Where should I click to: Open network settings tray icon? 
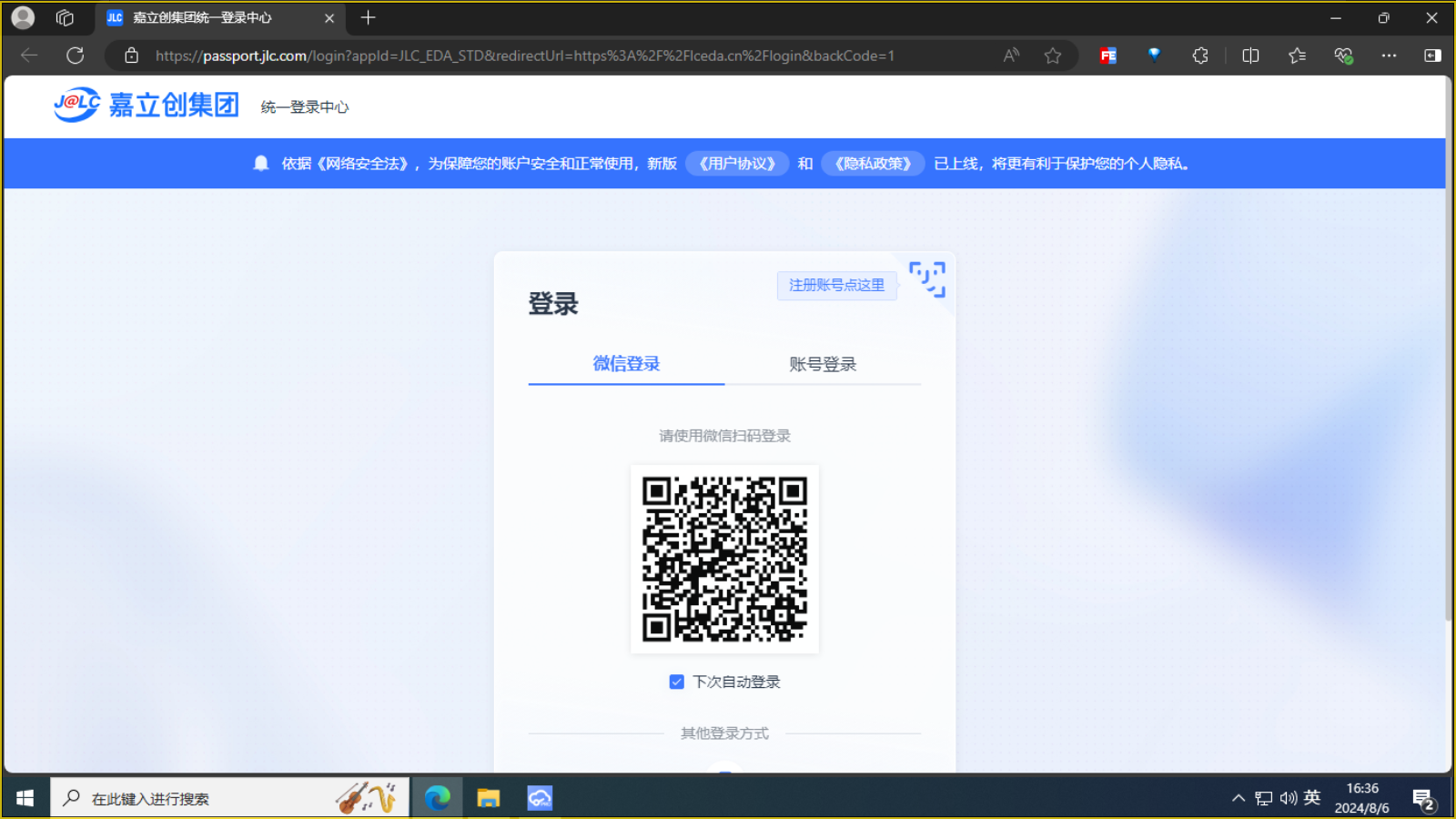[x=1264, y=798]
